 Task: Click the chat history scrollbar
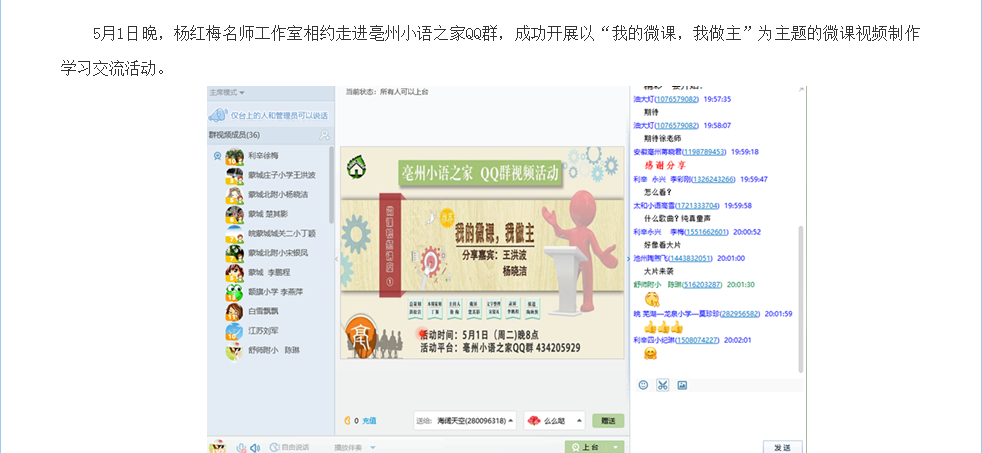[x=800, y=299]
